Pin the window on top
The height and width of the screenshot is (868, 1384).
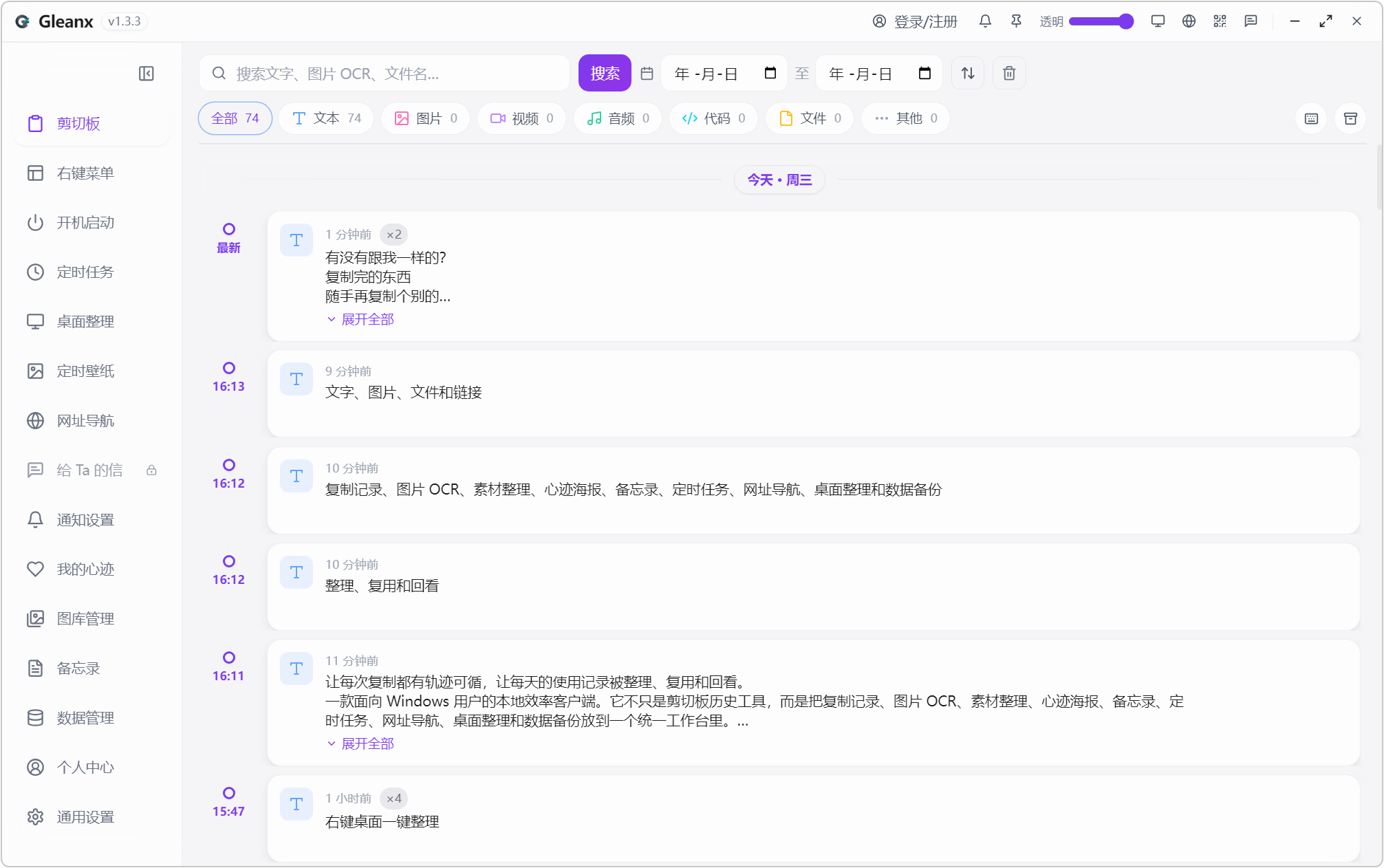[x=1016, y=21]
